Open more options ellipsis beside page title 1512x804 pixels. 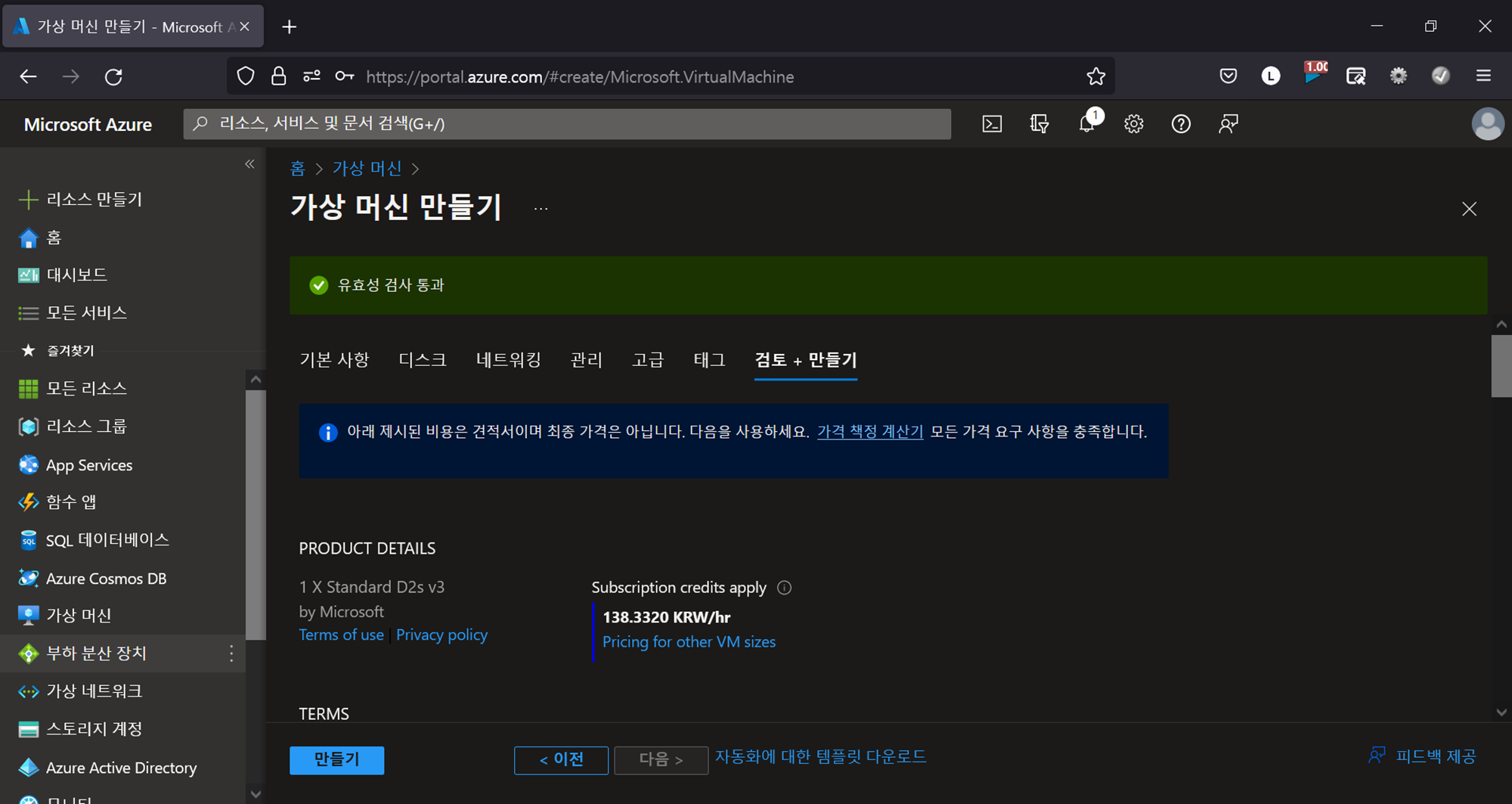click(541, 209)
